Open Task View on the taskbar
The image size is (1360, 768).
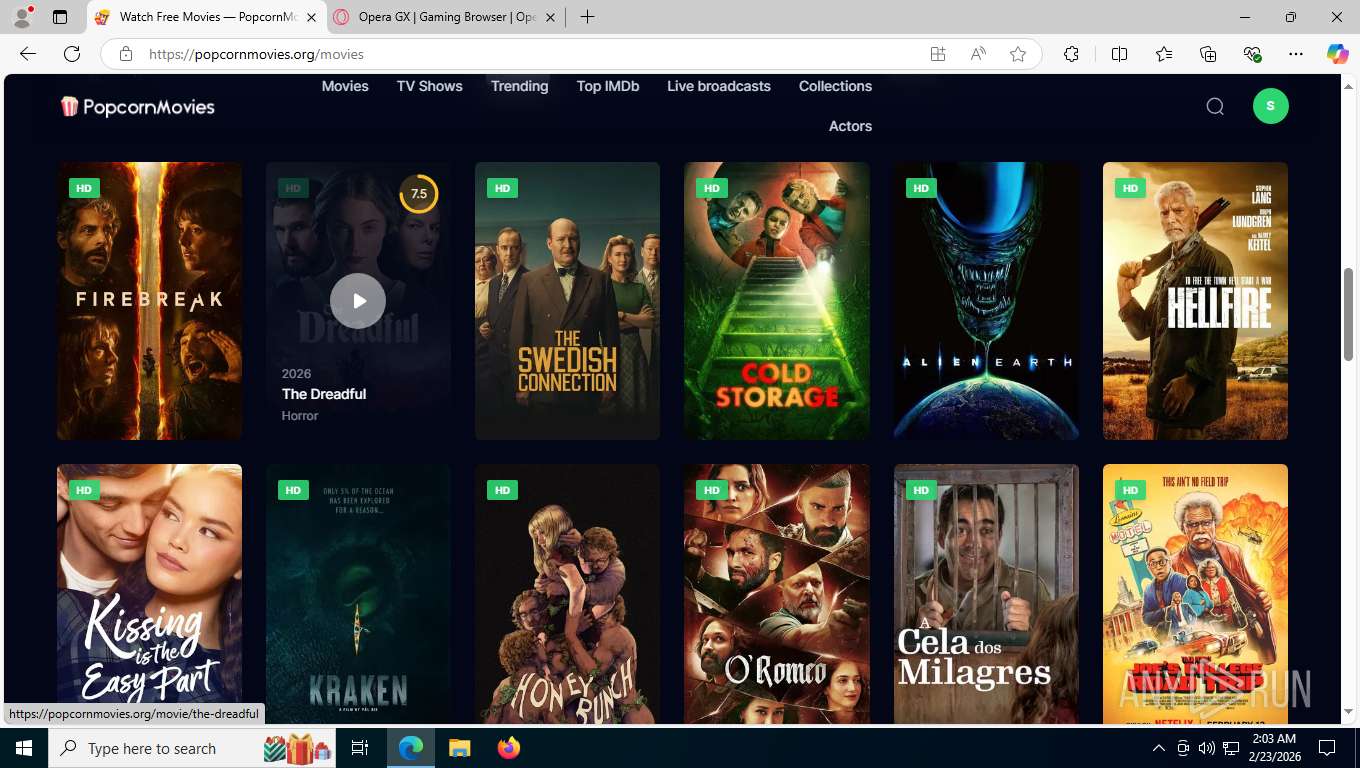[x=360, y=748]
